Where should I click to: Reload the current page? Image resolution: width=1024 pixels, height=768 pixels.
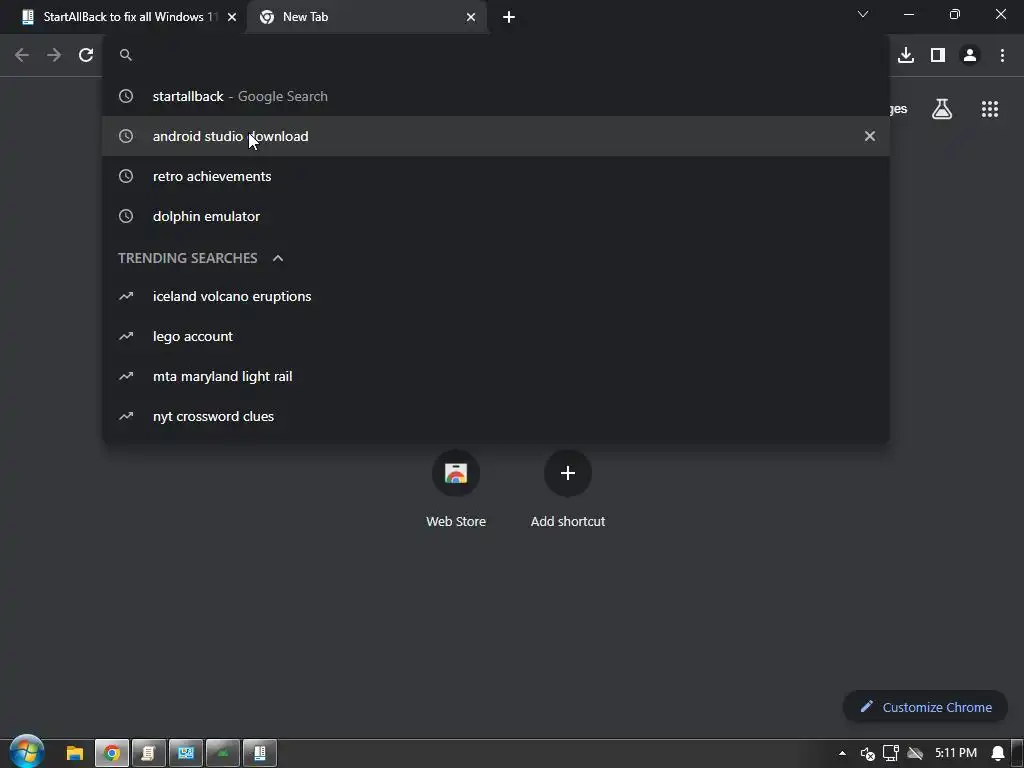[x=86, y=55]
